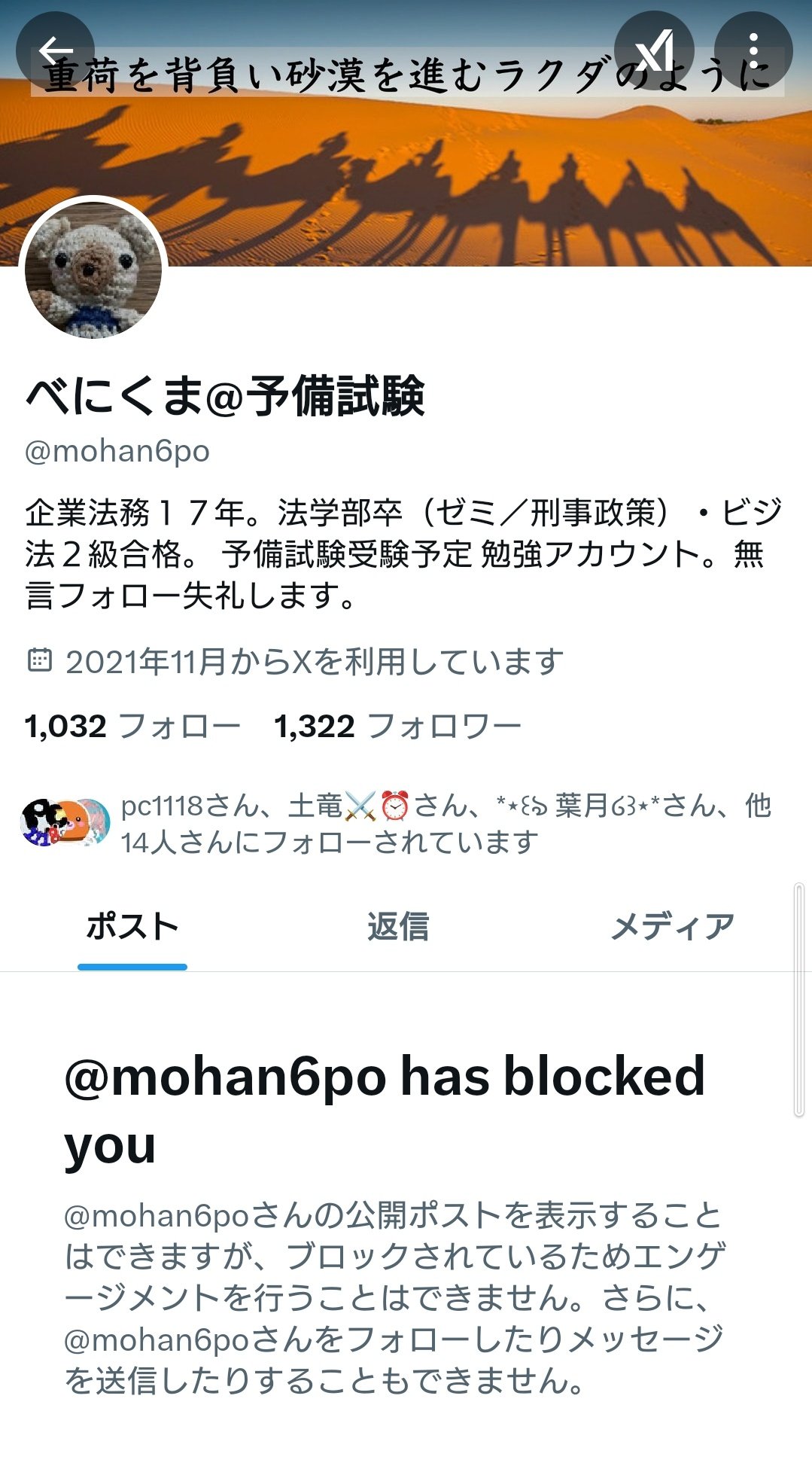Image resolution: width=812 pixels, height=1478 pixels.
Task: Tap the profile bio text
Action: pos(404,554)
